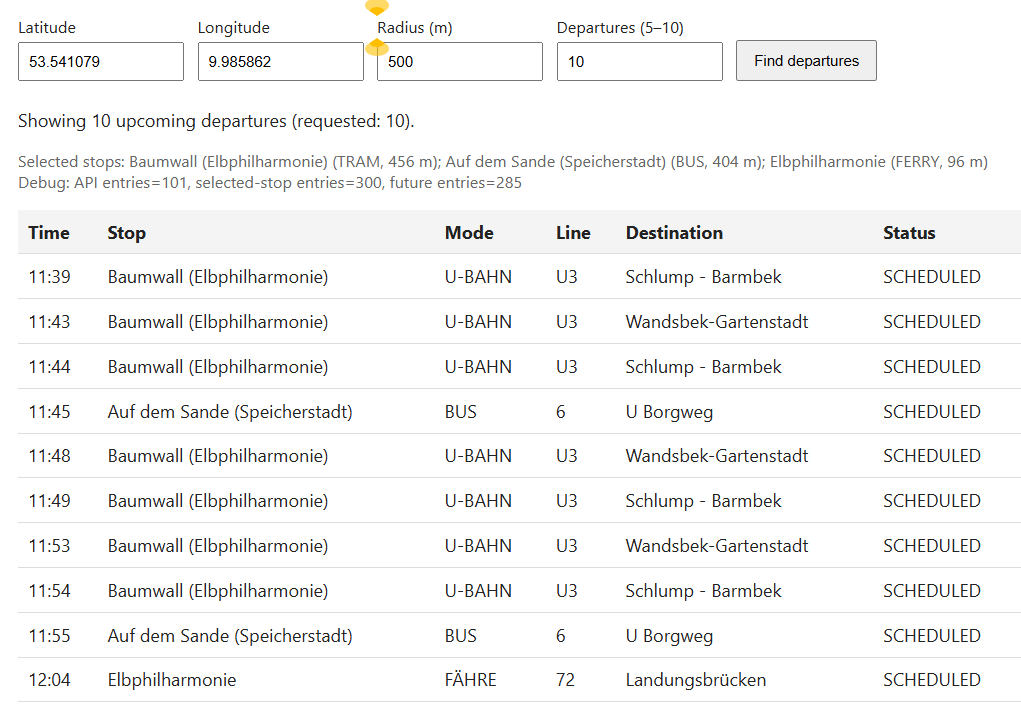
Task: Click Auf dem Sande stop in 11:55 row
Action: pos(230,636)
